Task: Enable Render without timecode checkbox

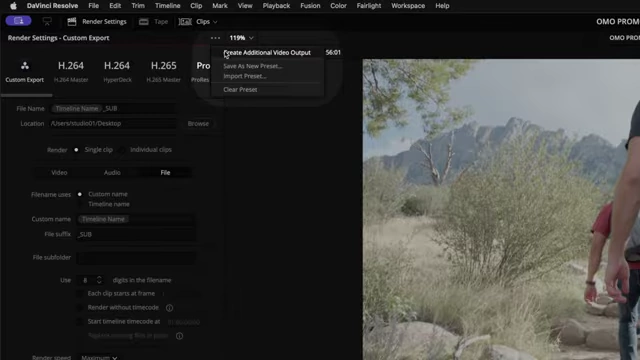Action: pyautogui.click(x=80, y=307)
